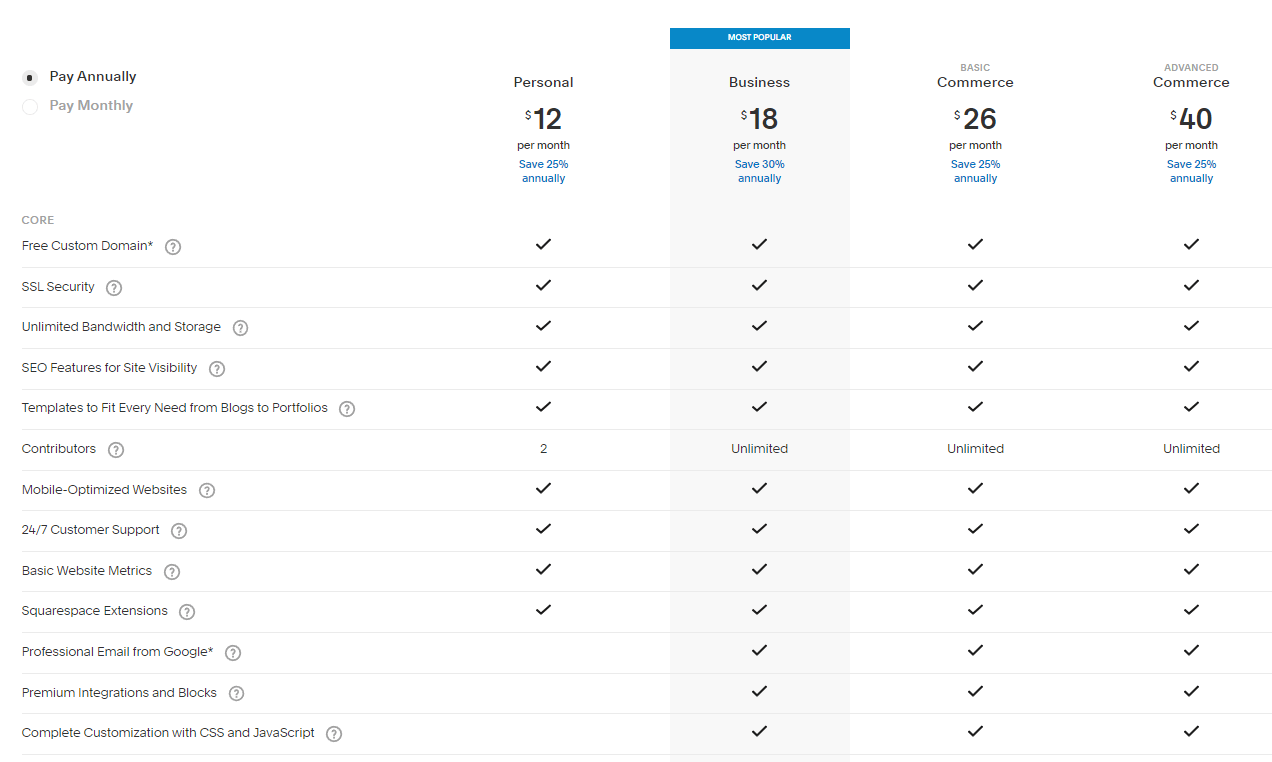
Task: Open Squarespace Extensions help icon
Action: pos(187,612)
